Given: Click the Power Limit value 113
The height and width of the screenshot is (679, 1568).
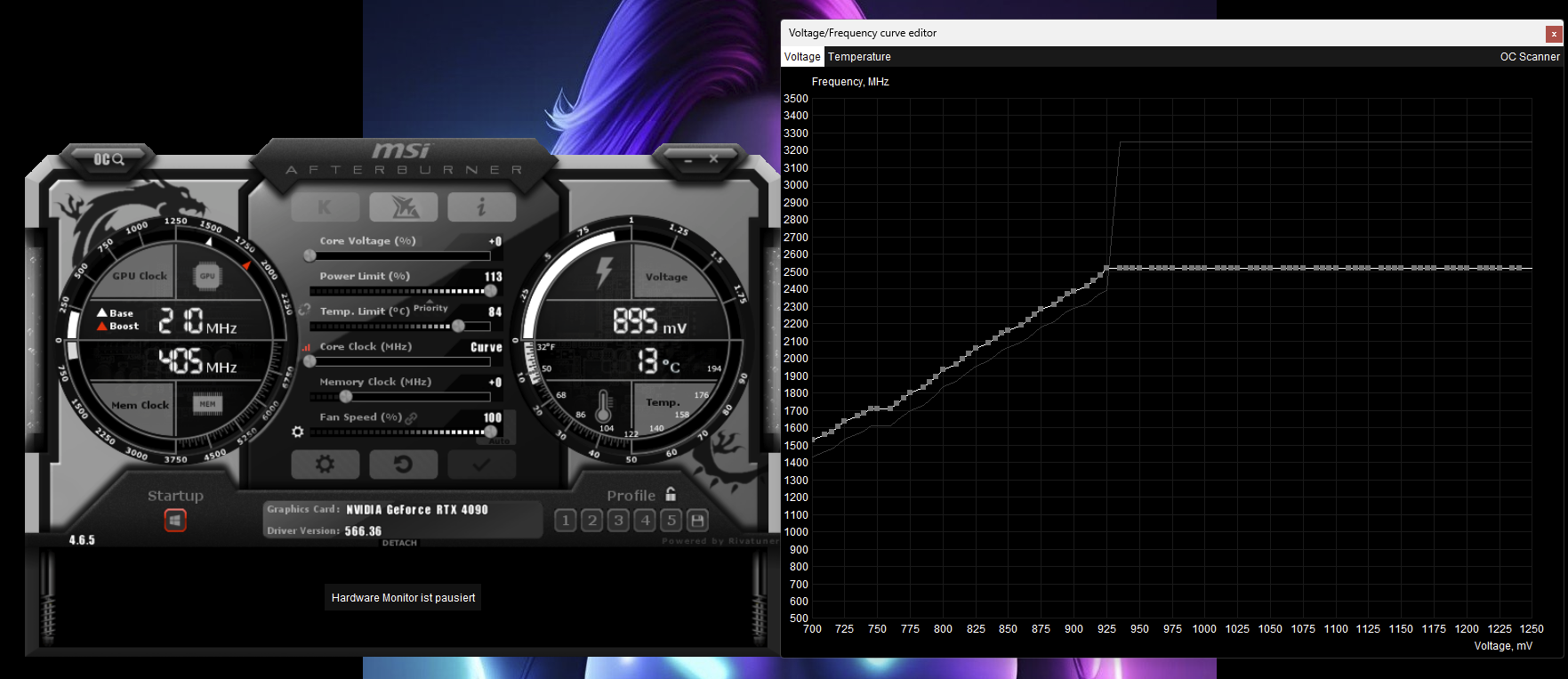Looking at the screenshot, I should click(494, 277).
